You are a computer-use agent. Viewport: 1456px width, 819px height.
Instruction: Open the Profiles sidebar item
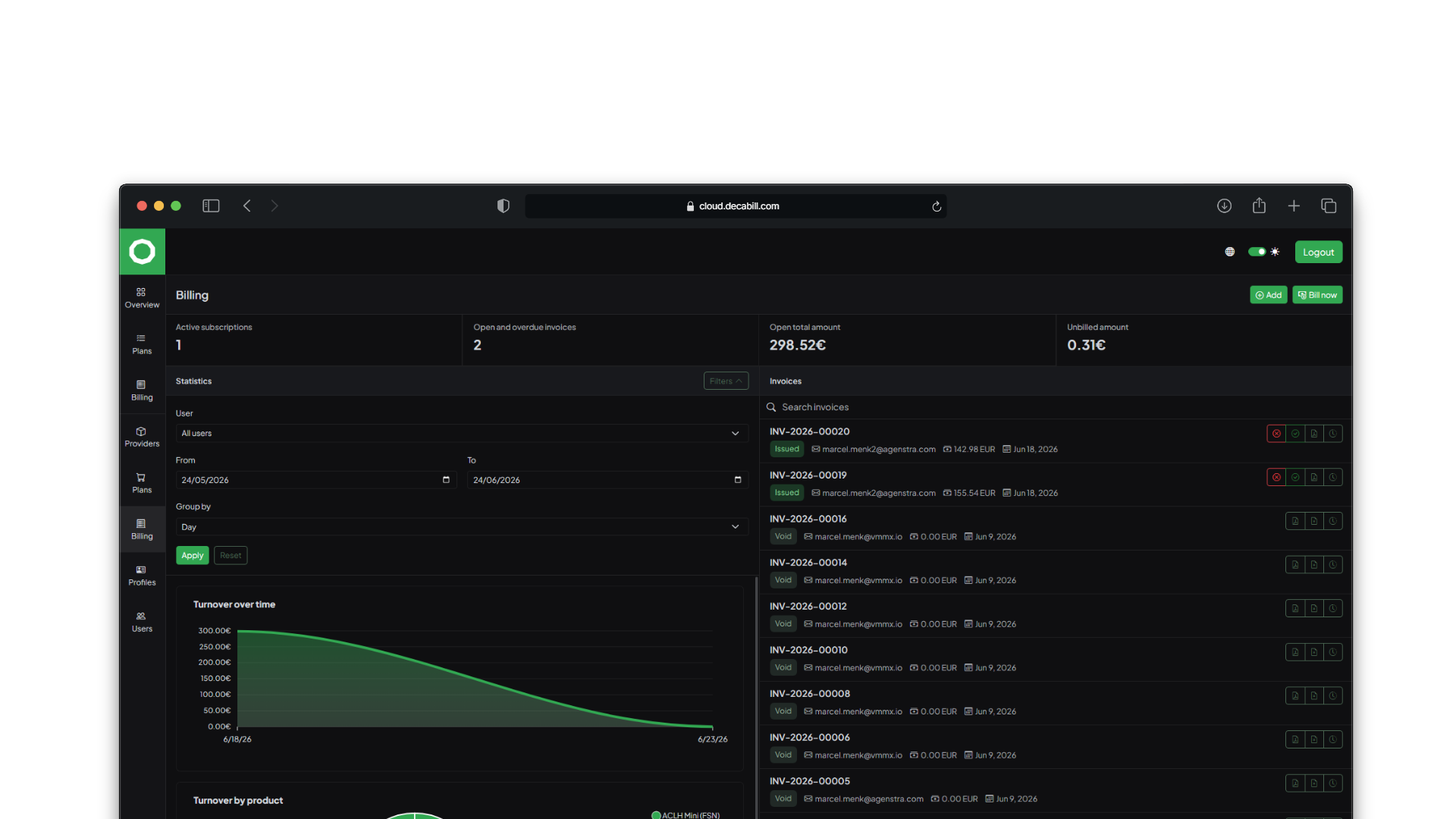(142, 576)
